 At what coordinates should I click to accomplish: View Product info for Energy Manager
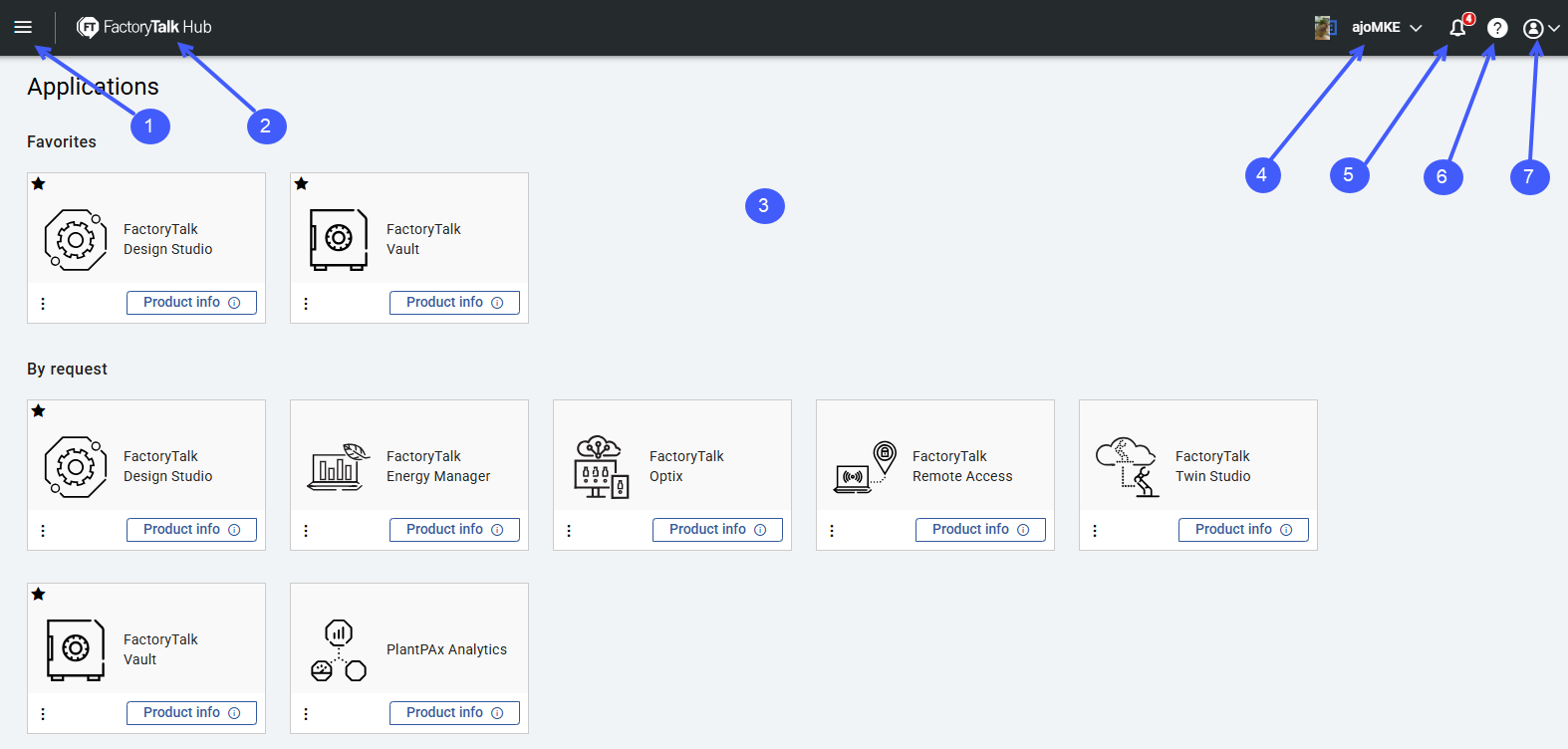[454, 530]
